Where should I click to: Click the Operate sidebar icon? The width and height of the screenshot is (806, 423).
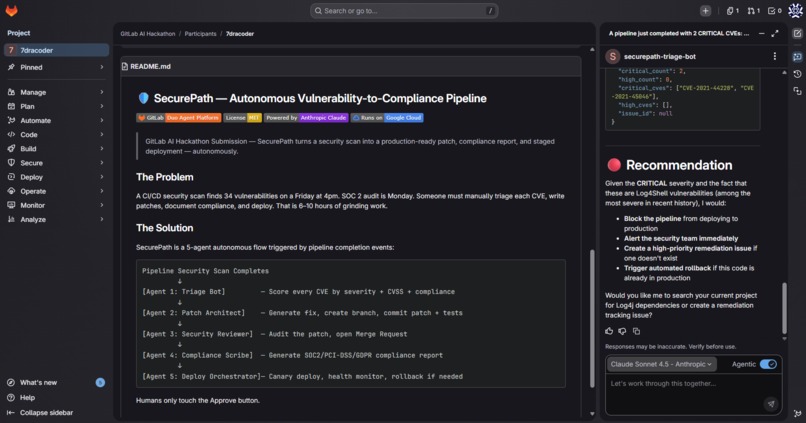pyautogui.click(x=11, y=191)
